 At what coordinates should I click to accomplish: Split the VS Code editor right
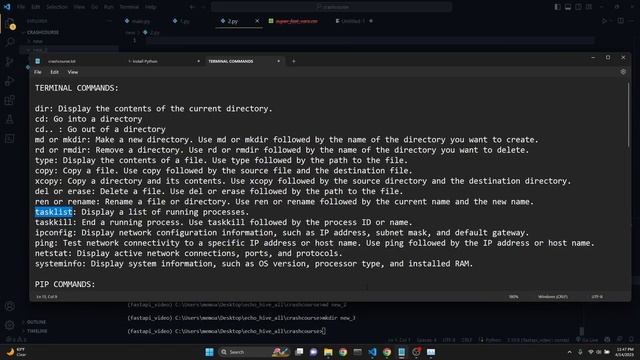coord(620,21)
